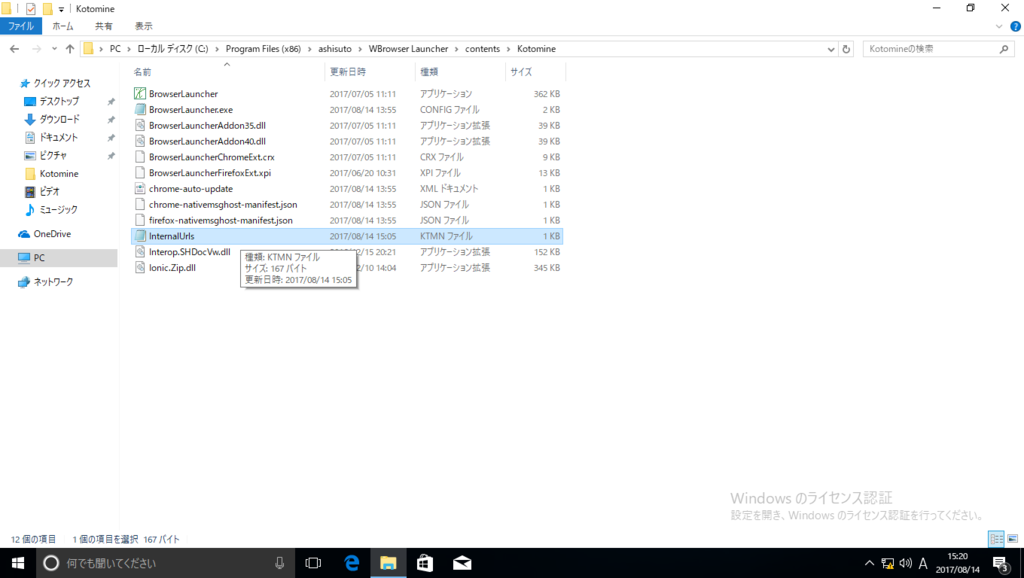Open the quick access toolbar customize dropdown
The height and width of the screenshot is (578, 1024).
coord(61,10)
